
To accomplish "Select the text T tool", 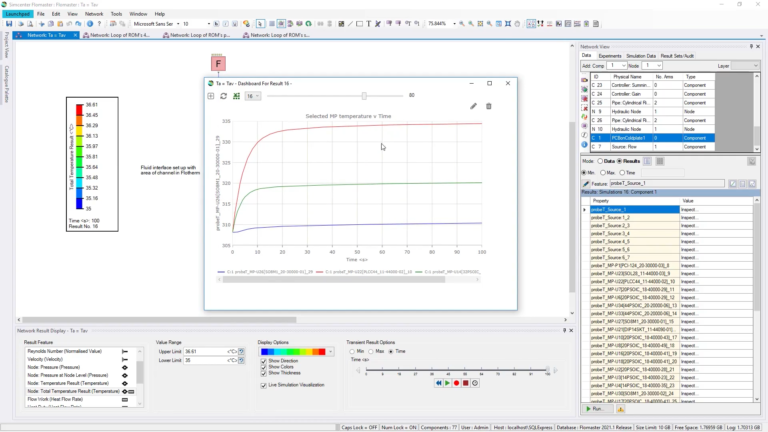I will coord(369,24).
